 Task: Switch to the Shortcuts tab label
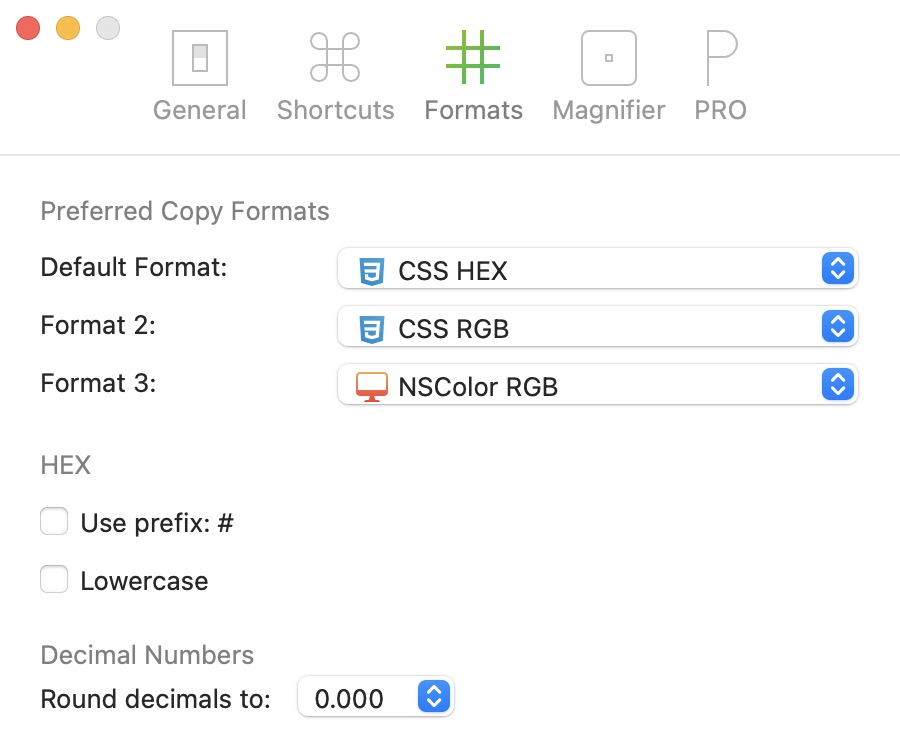pyautogui.click(x=335, y=110)
